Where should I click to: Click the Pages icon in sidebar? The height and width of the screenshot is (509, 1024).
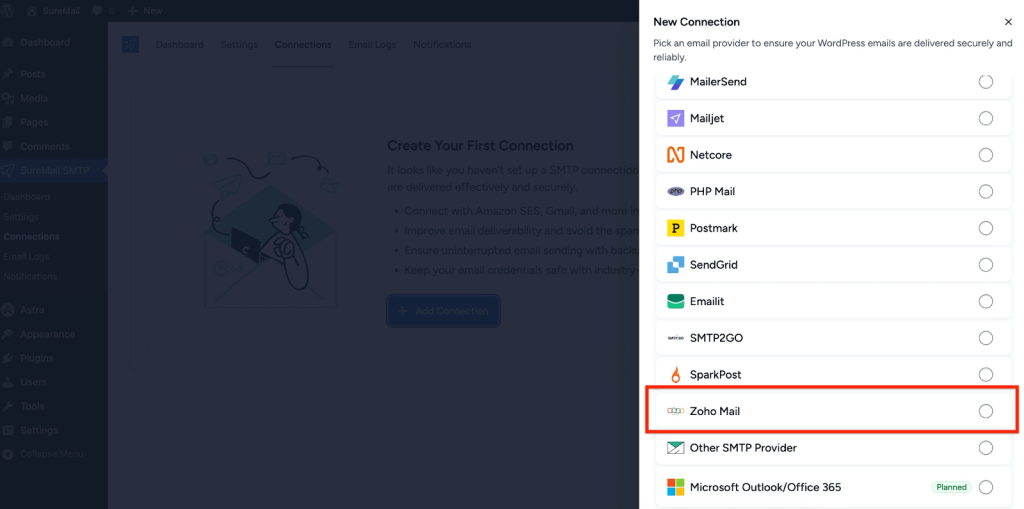tap(8, 122)
